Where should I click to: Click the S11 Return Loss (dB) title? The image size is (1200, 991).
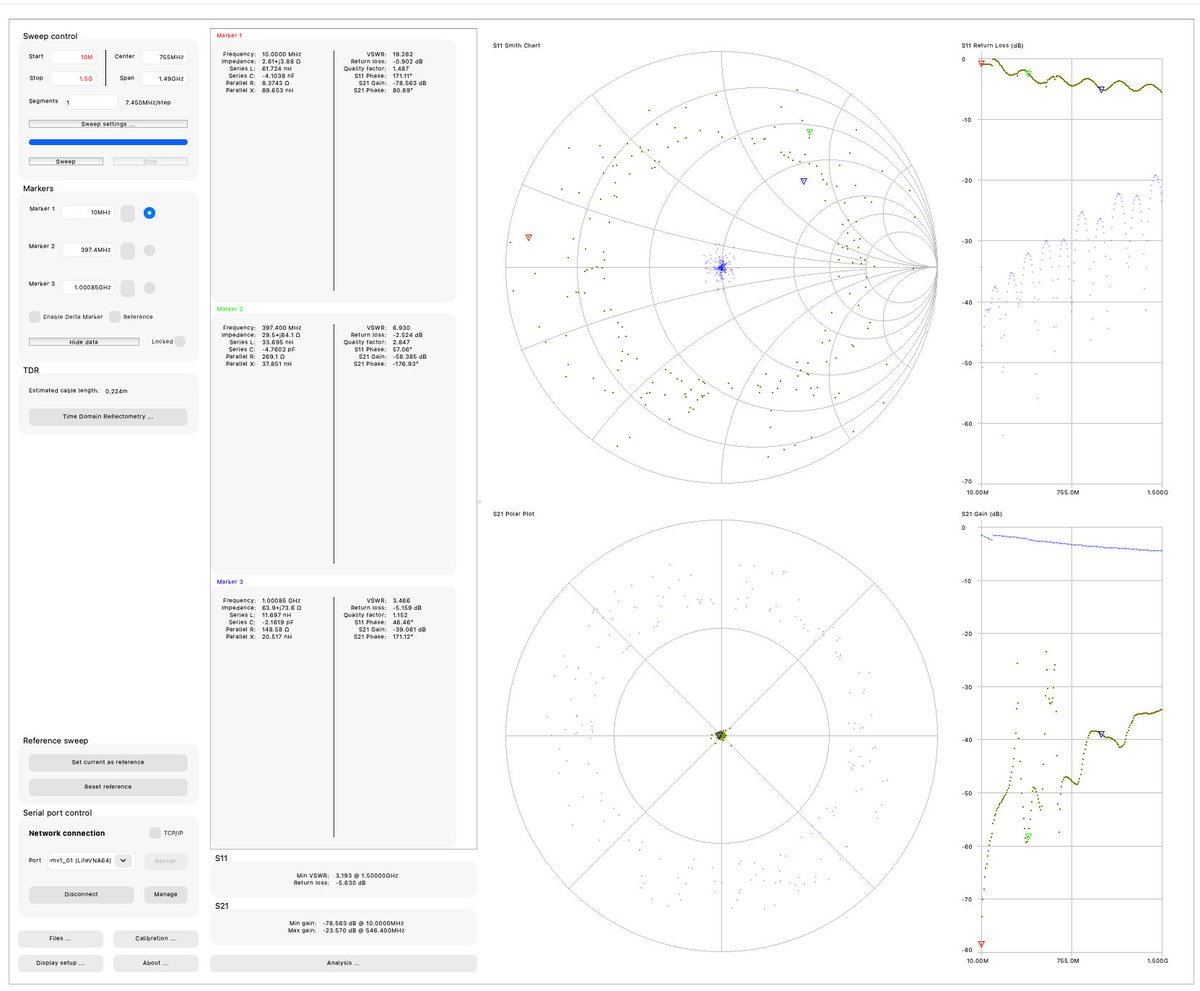point(992,46)
